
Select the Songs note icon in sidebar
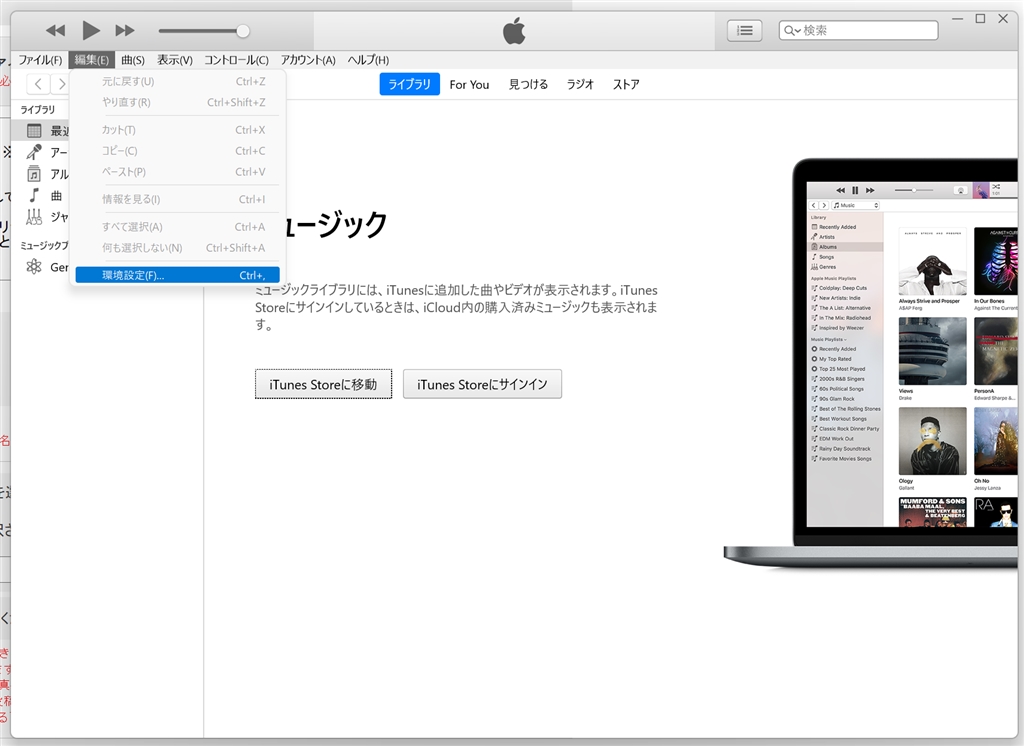[x=34, y=195]
